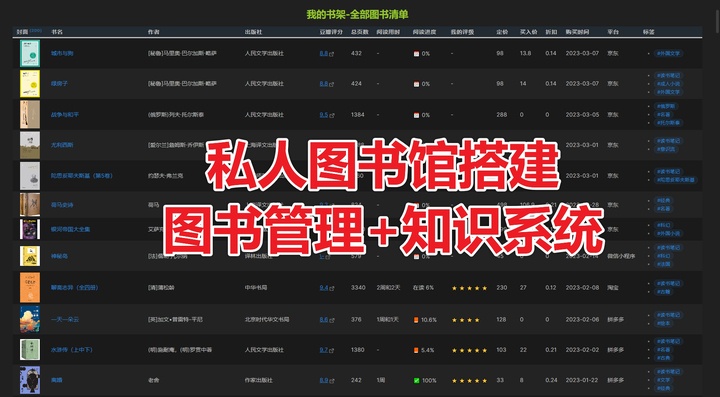
Task: Open the book 神秘岛
Action: pyautogui.click(x=59, y=256)
